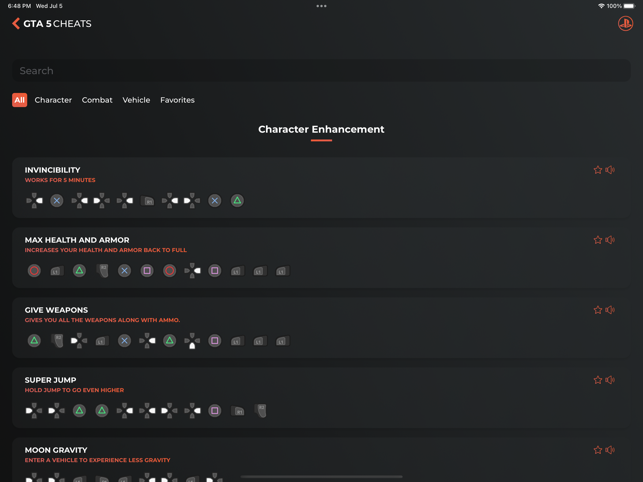Click 'ENTER A VEHICLE TO EXPERIENCE LESS GRAVITY'
Screen dimensions: 643x482
tap(97, 460)
